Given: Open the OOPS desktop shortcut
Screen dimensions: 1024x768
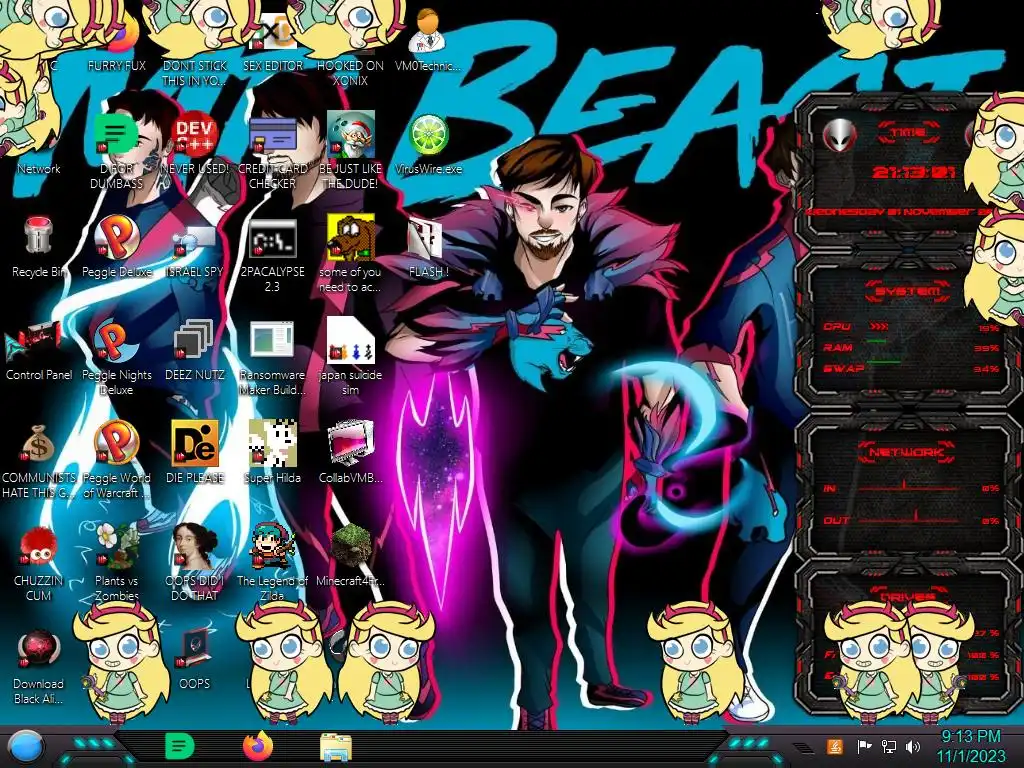Looking at the screenshot, I should [194, 658].
